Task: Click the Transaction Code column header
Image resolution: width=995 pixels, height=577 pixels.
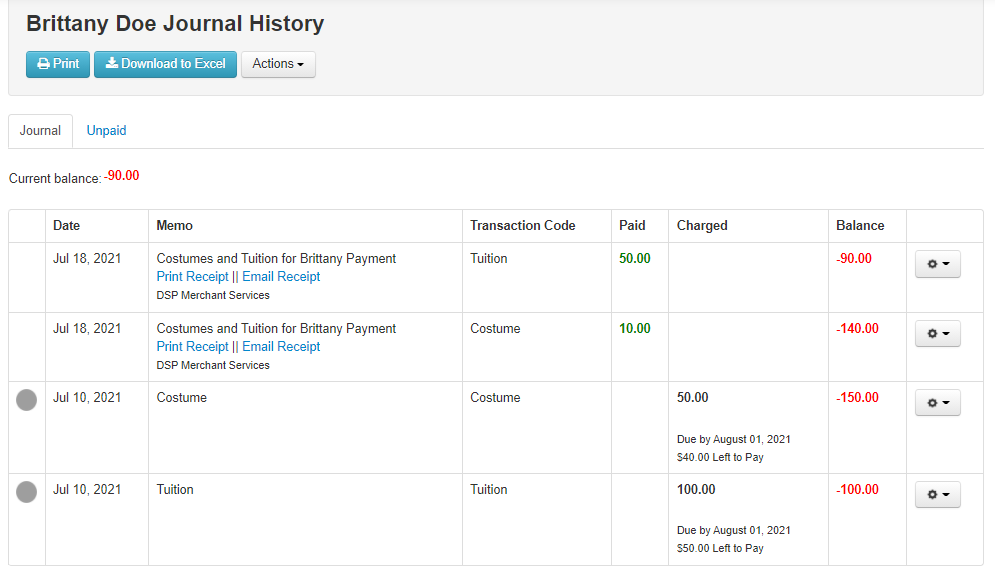Action: click(523, 226)
